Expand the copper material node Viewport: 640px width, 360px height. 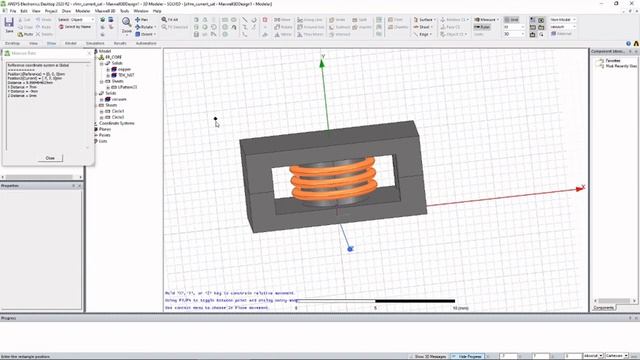click(x=108, y=69)
